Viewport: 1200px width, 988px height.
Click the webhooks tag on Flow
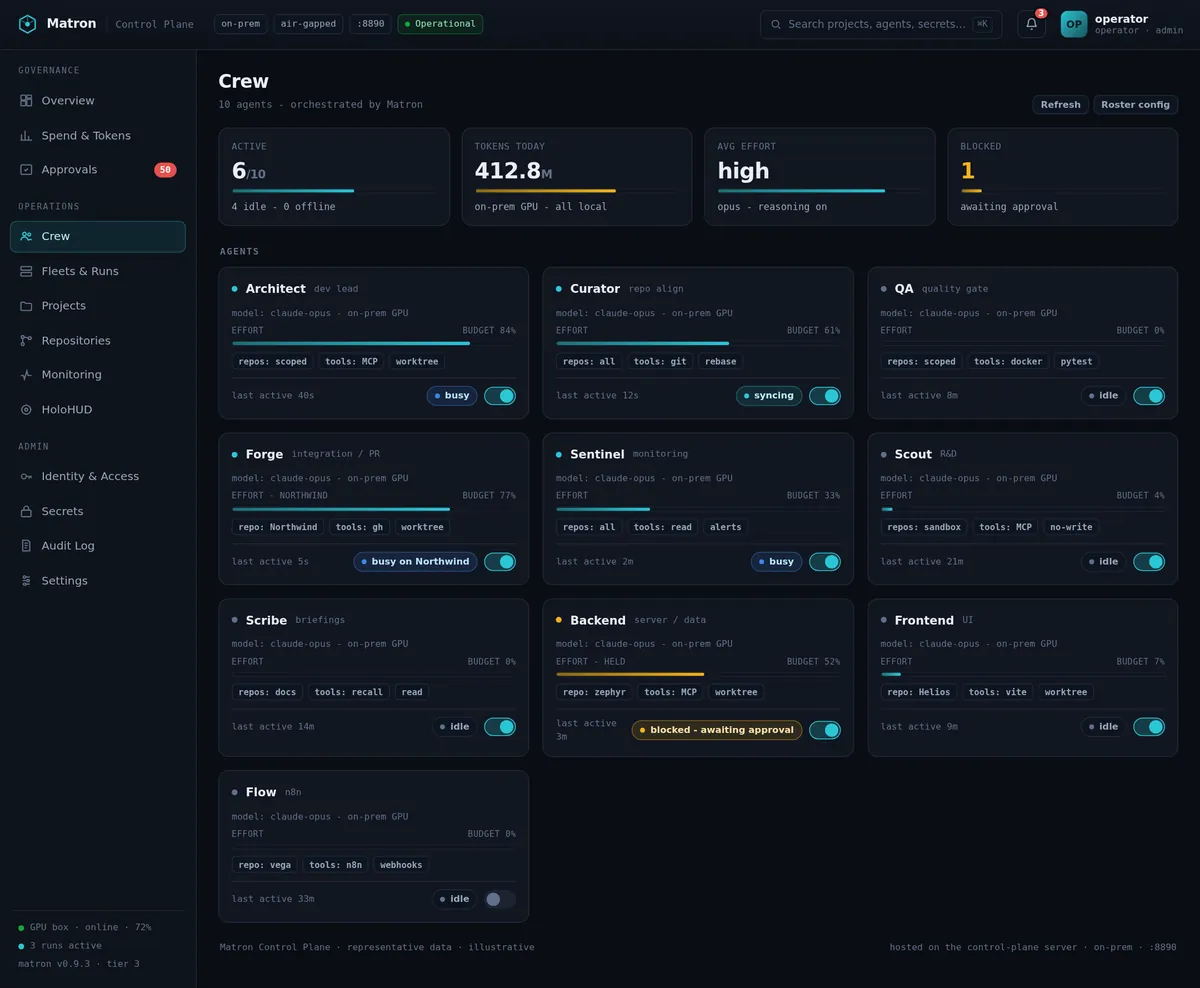tap(401, 865)
